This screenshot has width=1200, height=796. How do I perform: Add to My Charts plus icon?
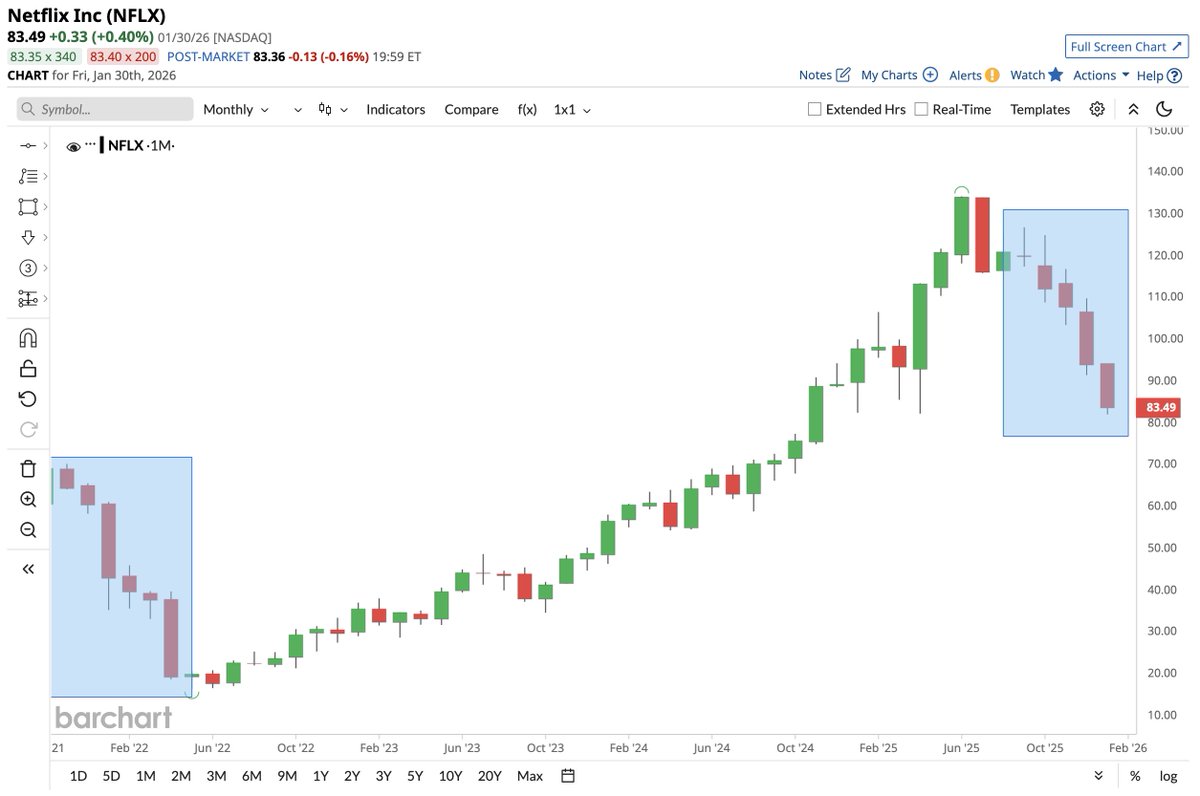[930, 74]
